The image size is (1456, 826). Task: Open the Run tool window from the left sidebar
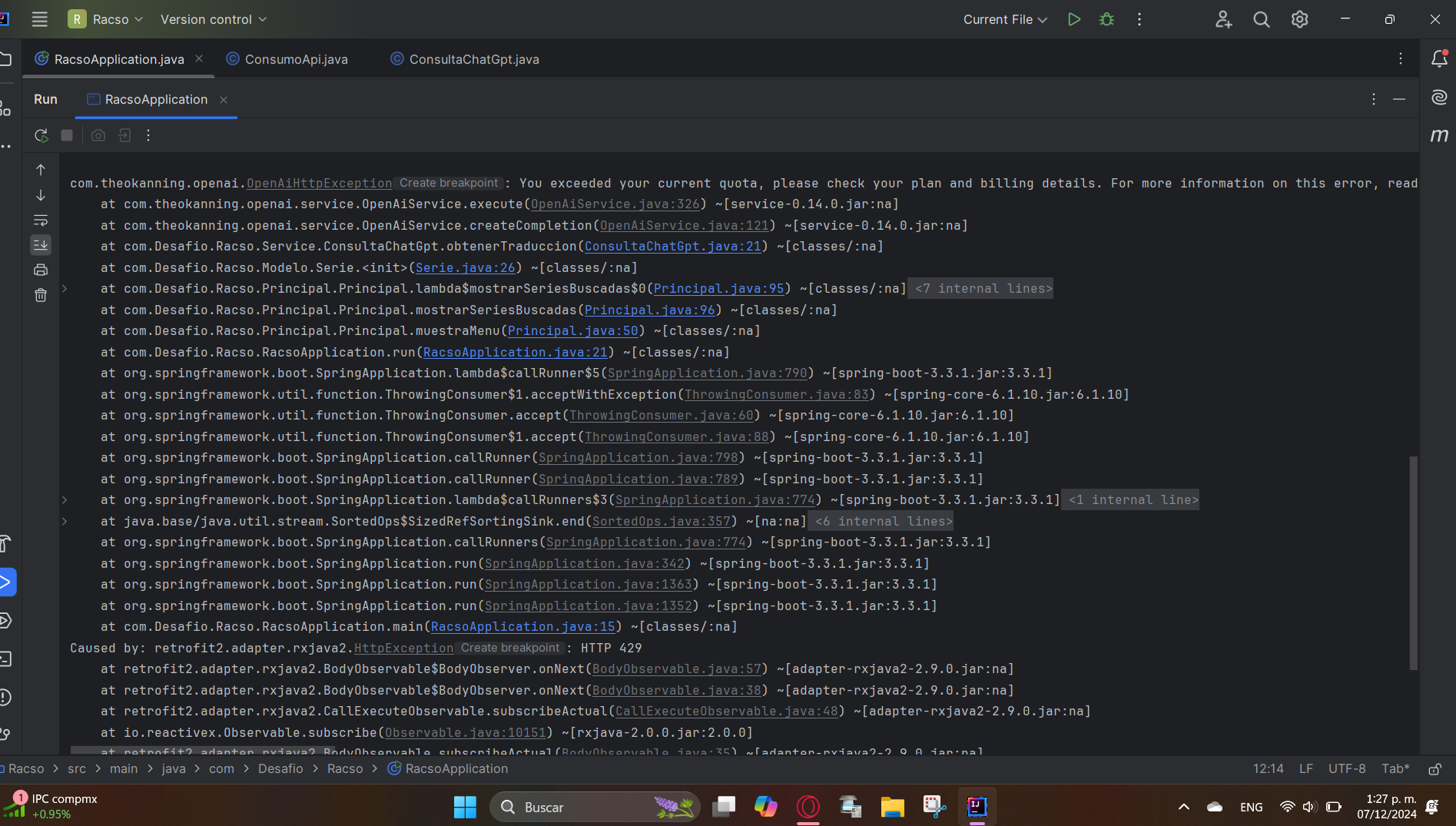tap(6, 582)
